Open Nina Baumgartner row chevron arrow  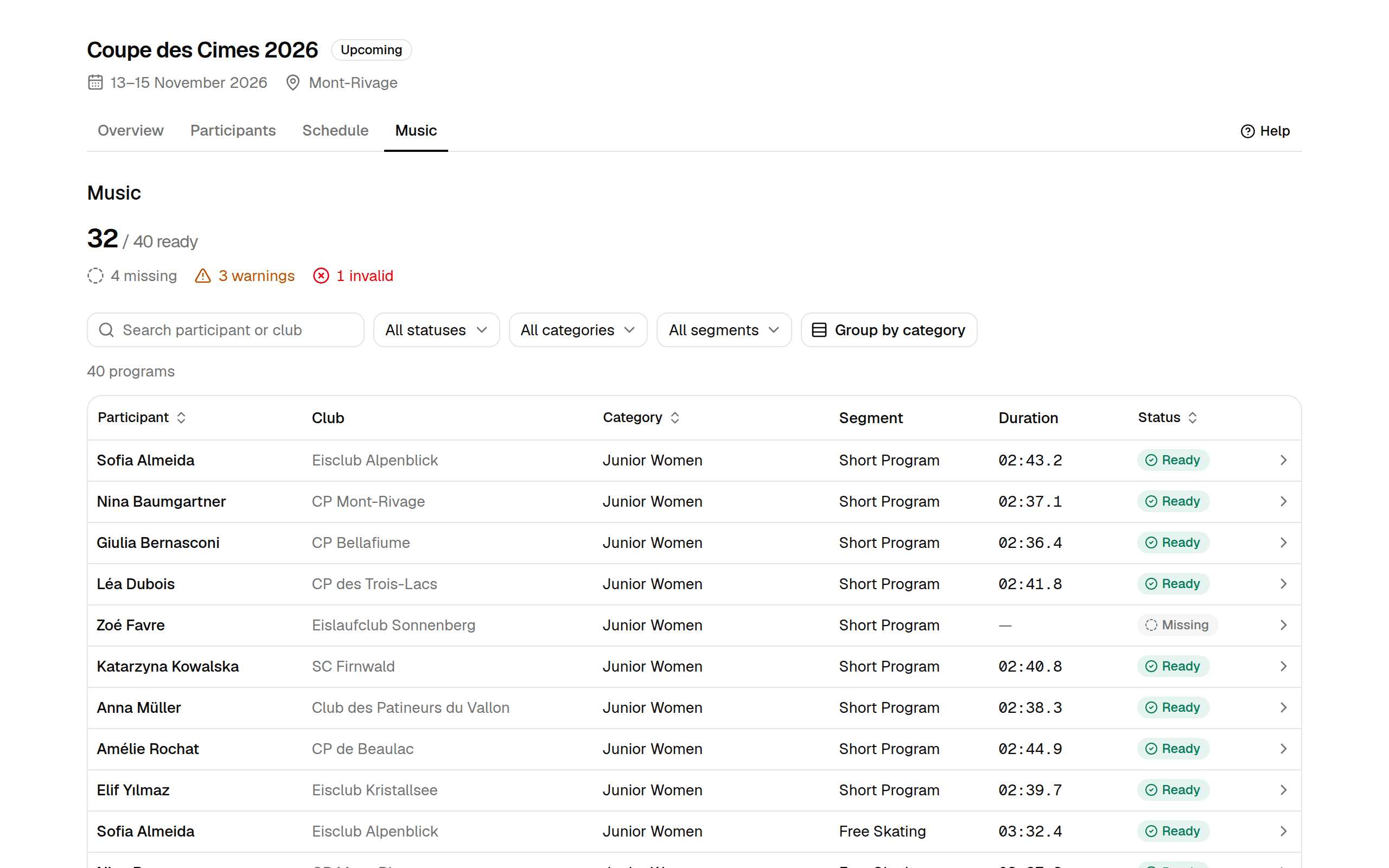tap(1283, 502)
